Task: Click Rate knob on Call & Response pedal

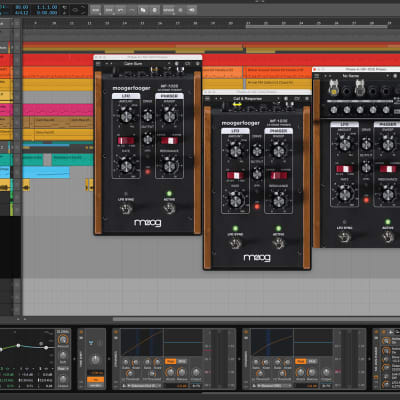Action: [235, 201]
